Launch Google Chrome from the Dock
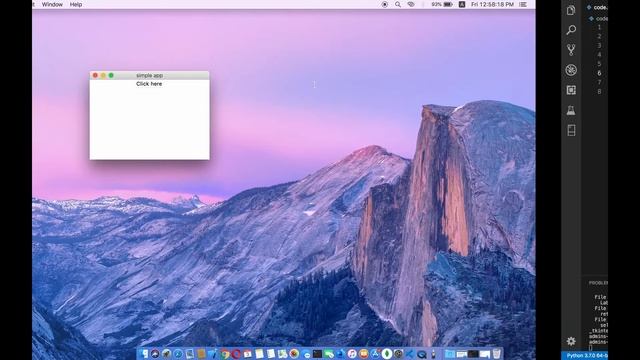640x360 pixels. click(x=224, y=354)
